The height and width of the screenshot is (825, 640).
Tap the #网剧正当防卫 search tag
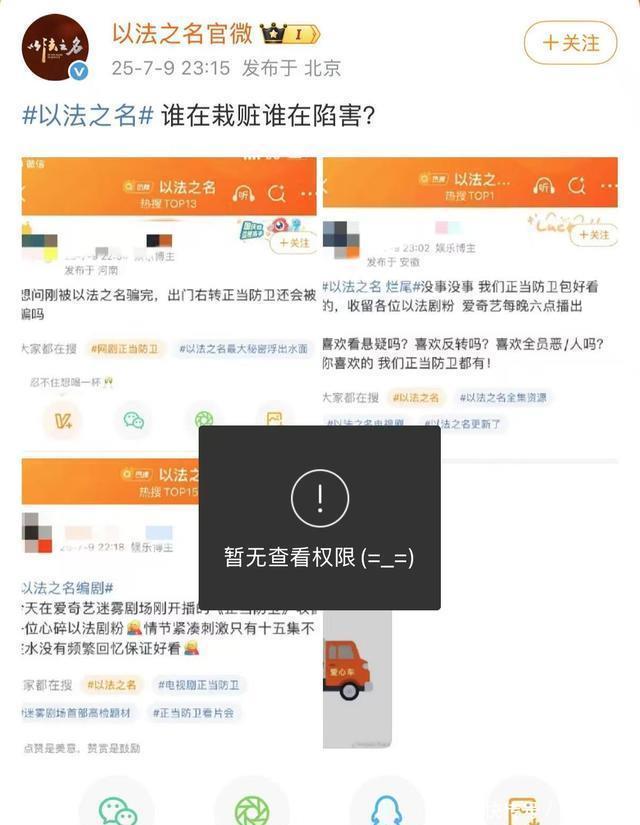(125, 349)
